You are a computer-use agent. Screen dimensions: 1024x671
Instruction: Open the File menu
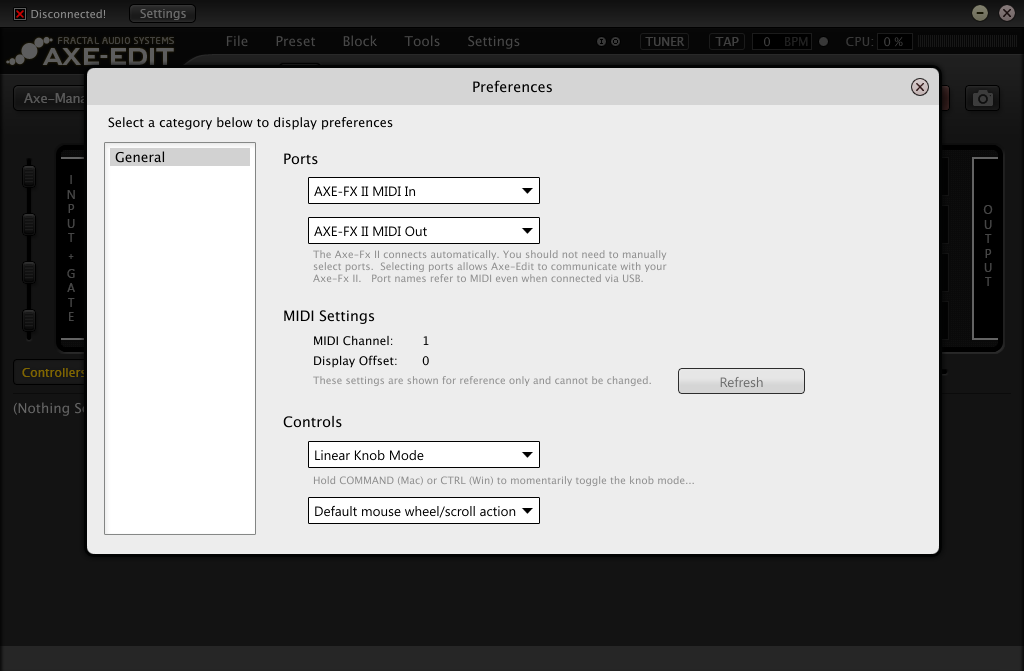pyautogui.click(x=236, y=41)
